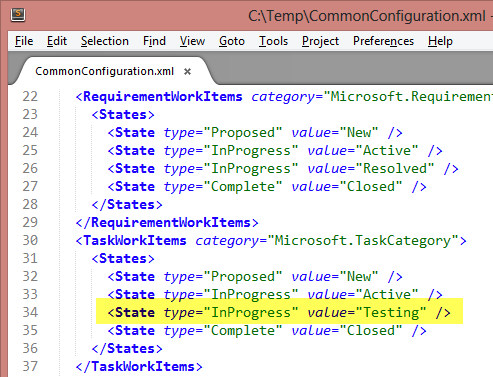
Task: Click the closing RequirementWorkItems tag
Action: (167, 223)
